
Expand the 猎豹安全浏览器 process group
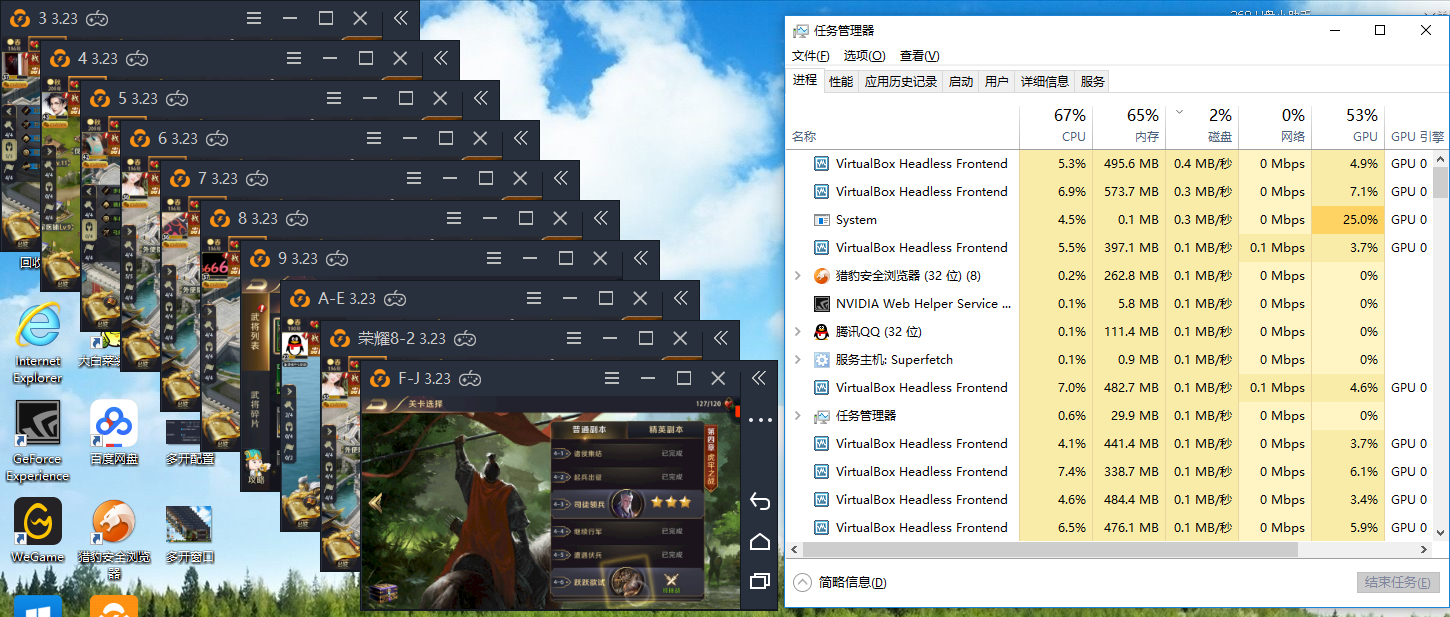(x=797, y=276)
